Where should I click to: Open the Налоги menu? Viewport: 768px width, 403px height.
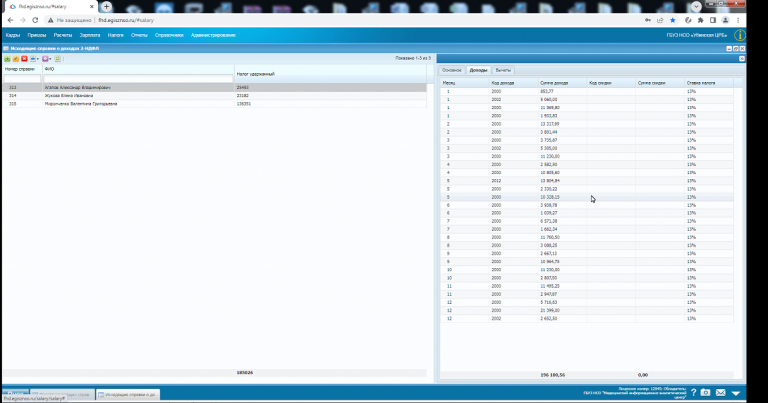tap(116, 35)
